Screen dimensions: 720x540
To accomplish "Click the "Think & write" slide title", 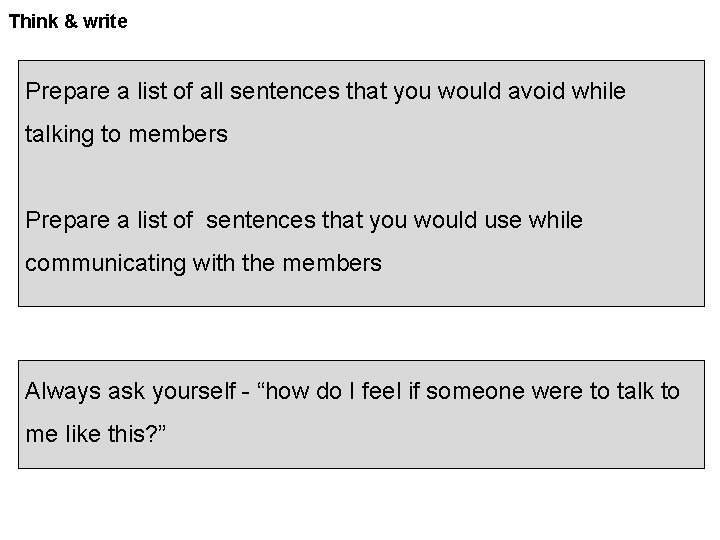I will [68, 20].
